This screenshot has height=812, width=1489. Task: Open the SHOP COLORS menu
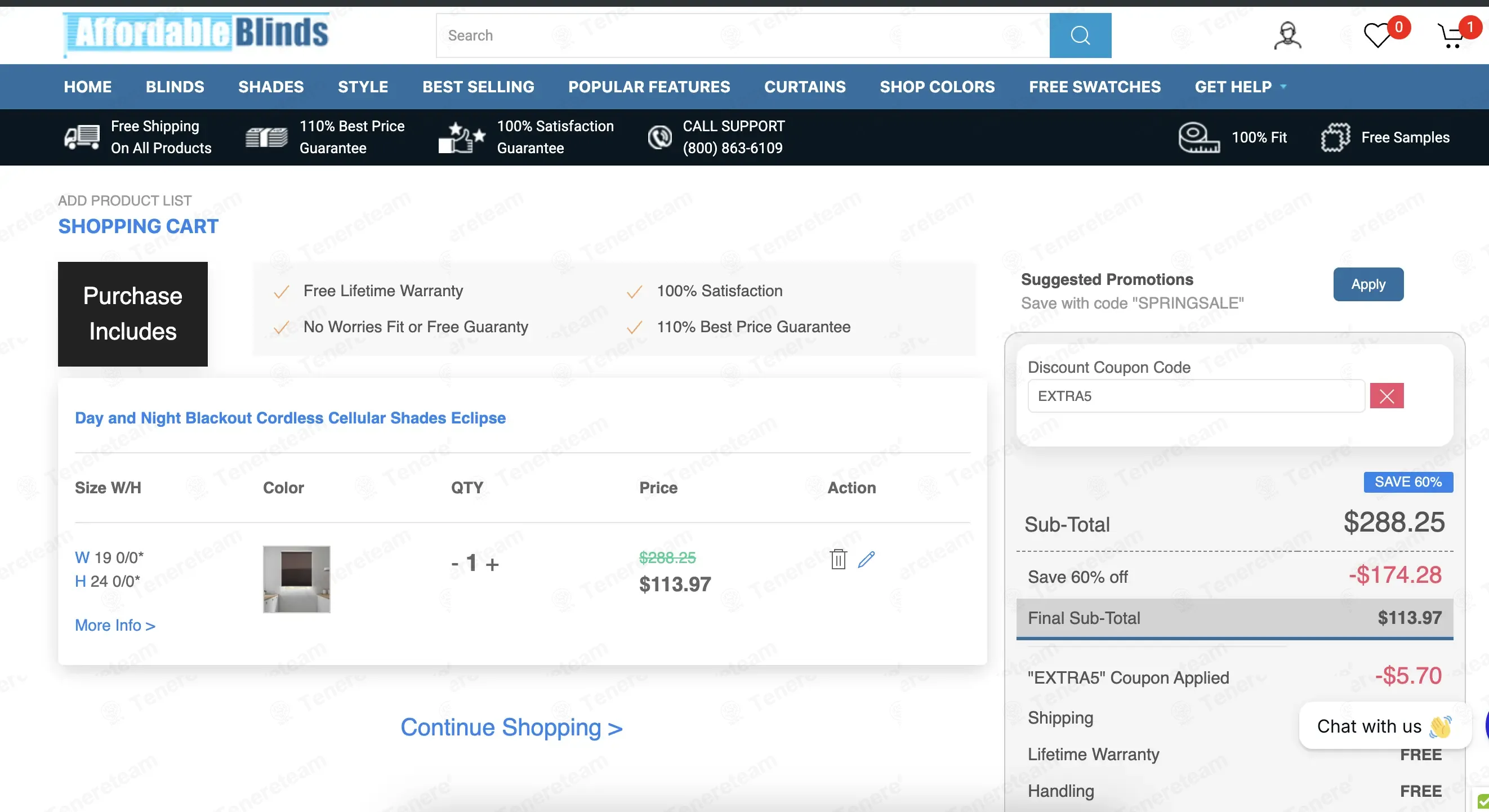(937, 87)
